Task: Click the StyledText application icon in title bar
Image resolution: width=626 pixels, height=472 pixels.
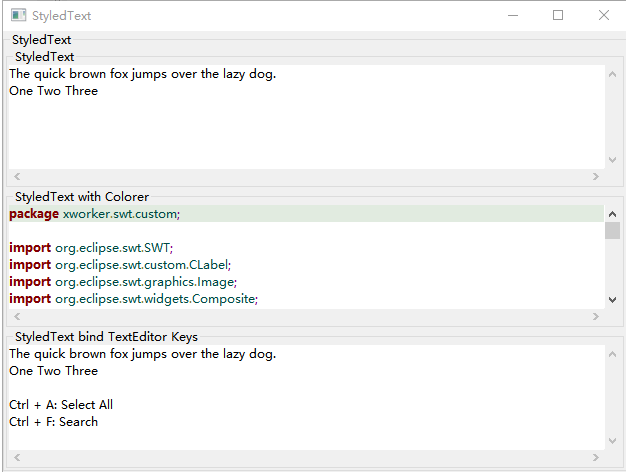Action: (17, 16)
